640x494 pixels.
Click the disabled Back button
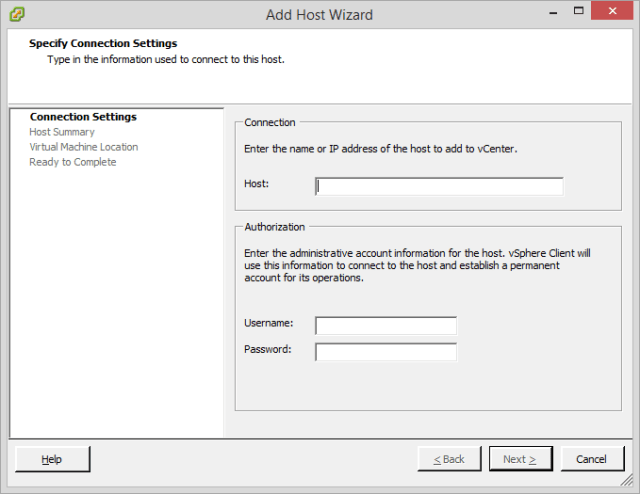(449, 459)
